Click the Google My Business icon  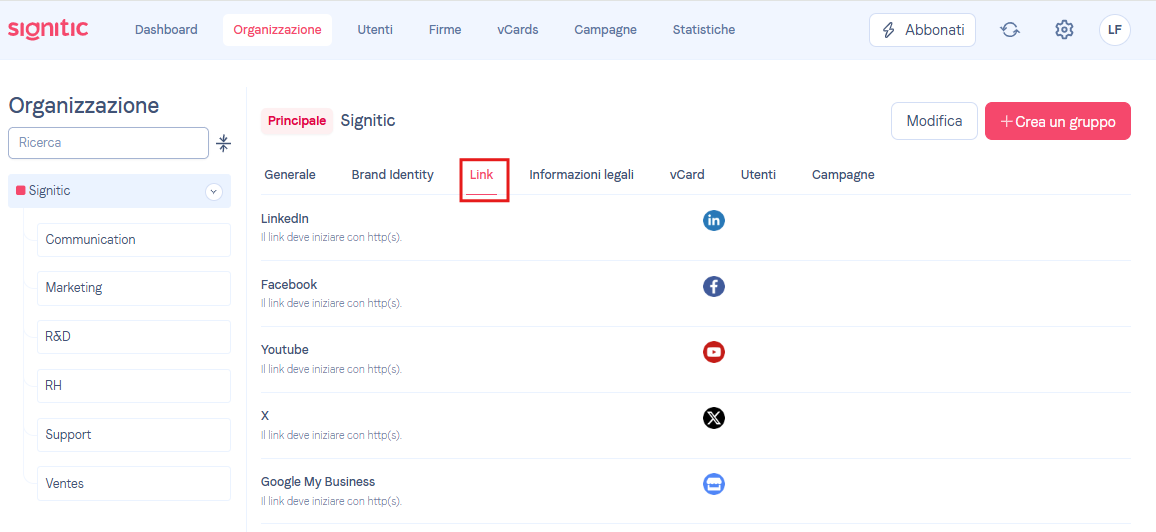[714, 484]
